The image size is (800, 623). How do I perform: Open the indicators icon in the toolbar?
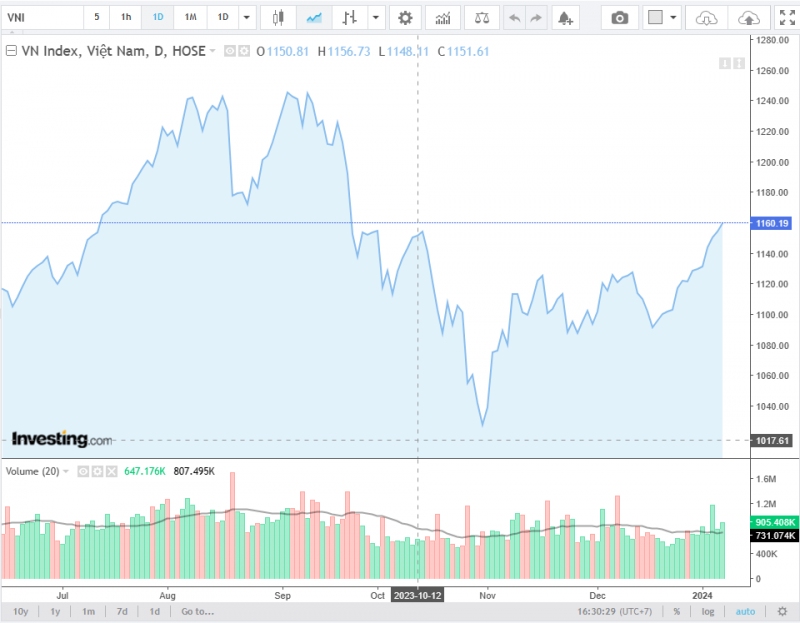(x=443, y=18)
